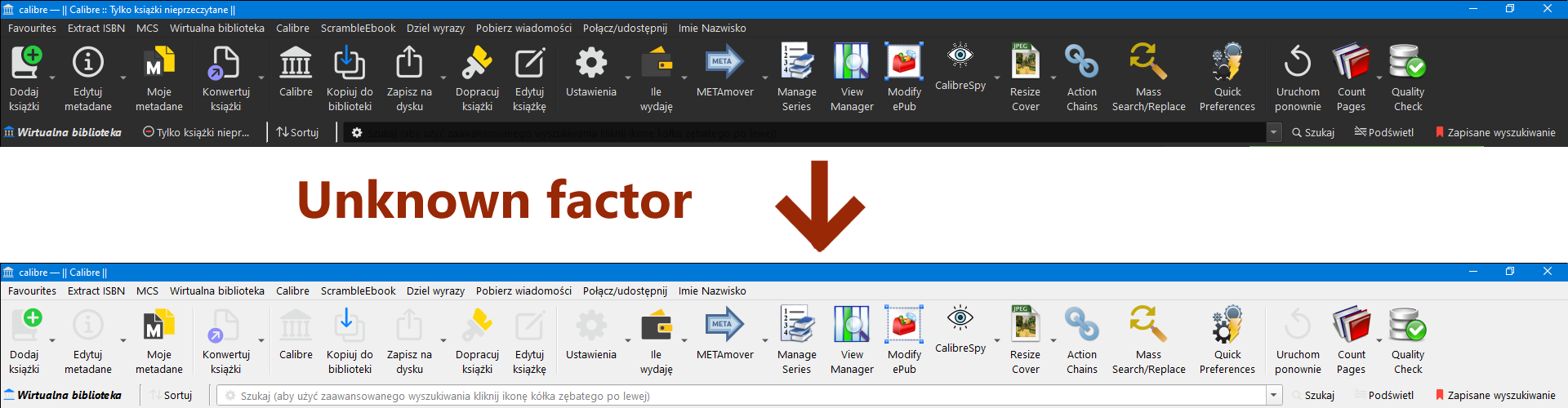Expand Edytuj metadane dropdown arrow in dark window
This screenshot has width=1568, height=408.
click(x=123, y=78)
